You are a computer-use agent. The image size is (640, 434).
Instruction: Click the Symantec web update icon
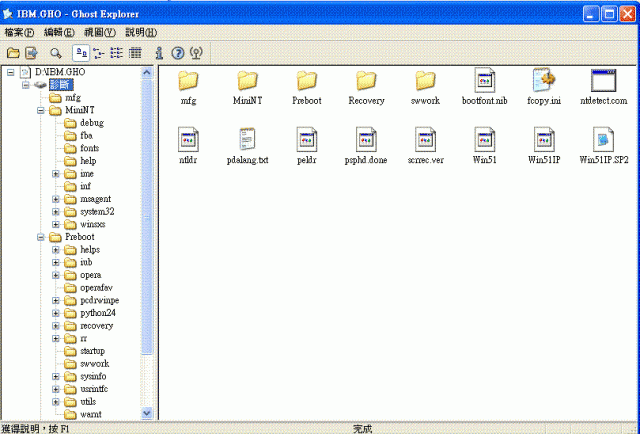tap(196, 53)
